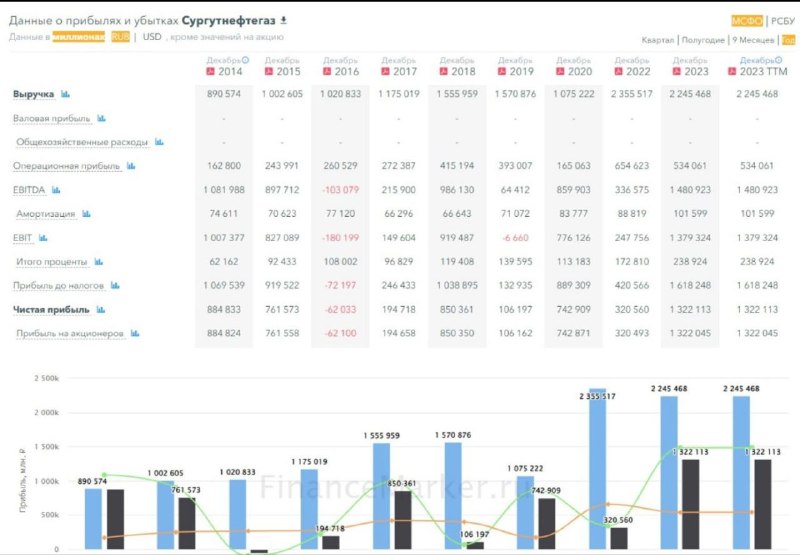Click the EBITDA row label
800x555 pixels.
coord(29,190)
